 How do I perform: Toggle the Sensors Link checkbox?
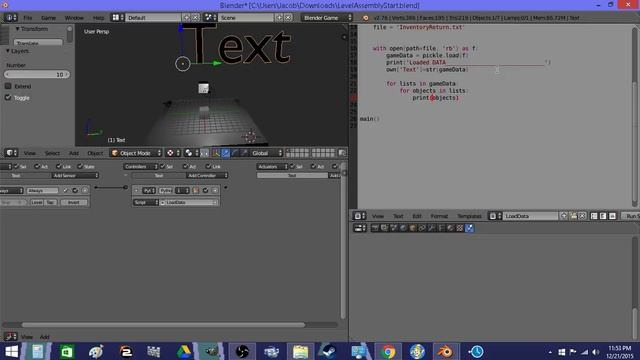click(59, 166)
